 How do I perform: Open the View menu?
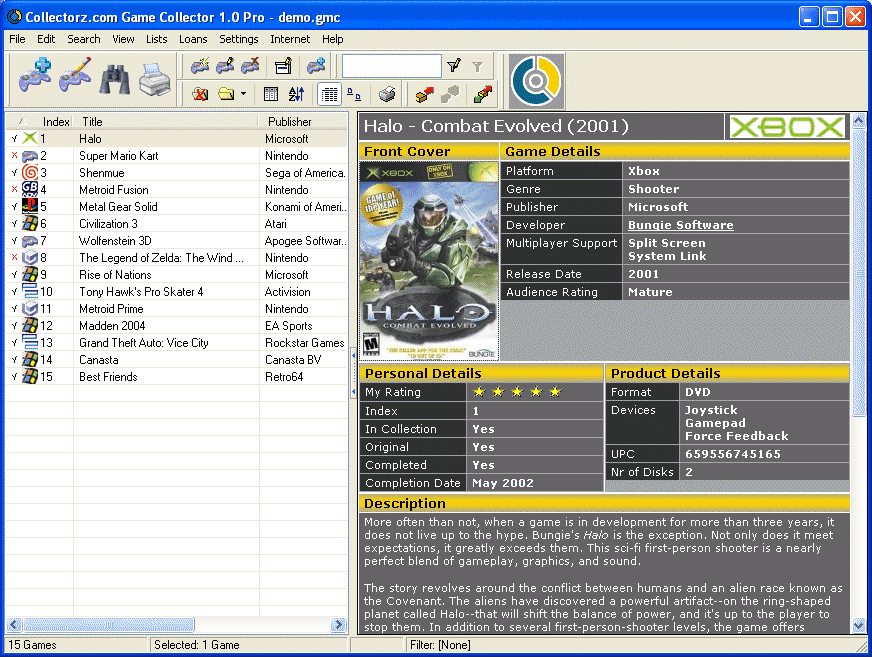[123, 39]
